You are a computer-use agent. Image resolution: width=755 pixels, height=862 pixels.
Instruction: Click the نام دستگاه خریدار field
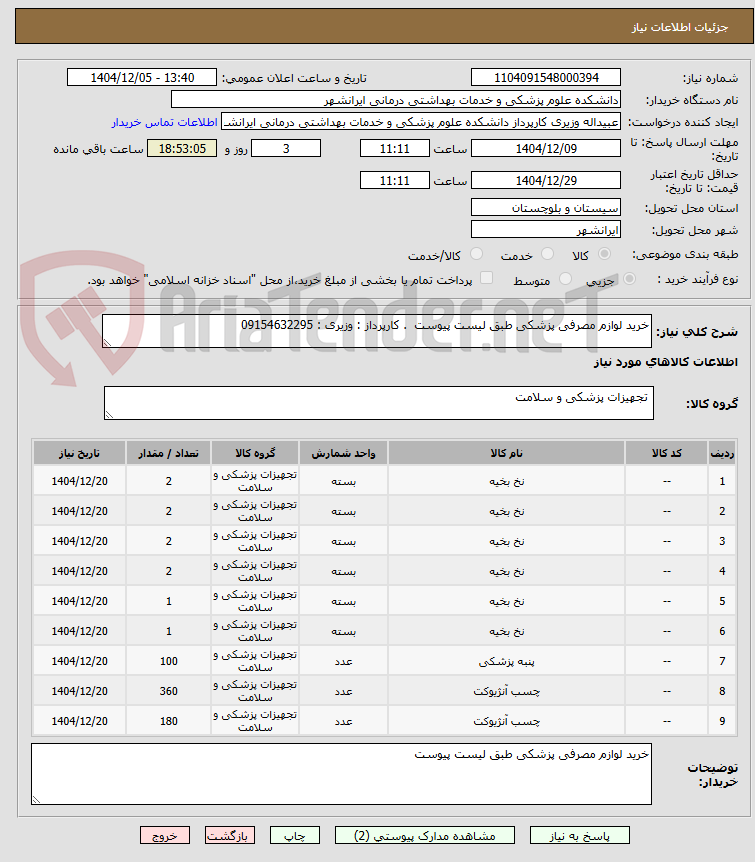(396, 100)
